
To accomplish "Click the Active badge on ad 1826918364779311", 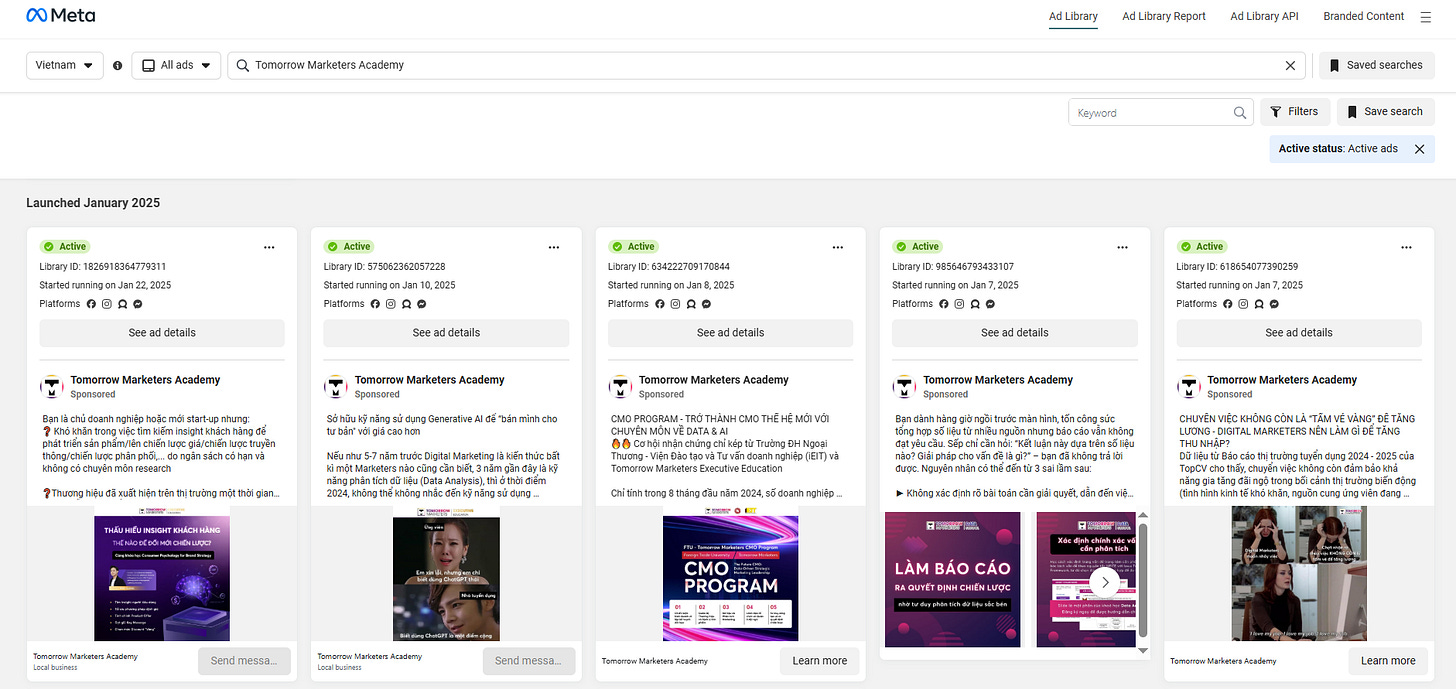I will 66,246.
